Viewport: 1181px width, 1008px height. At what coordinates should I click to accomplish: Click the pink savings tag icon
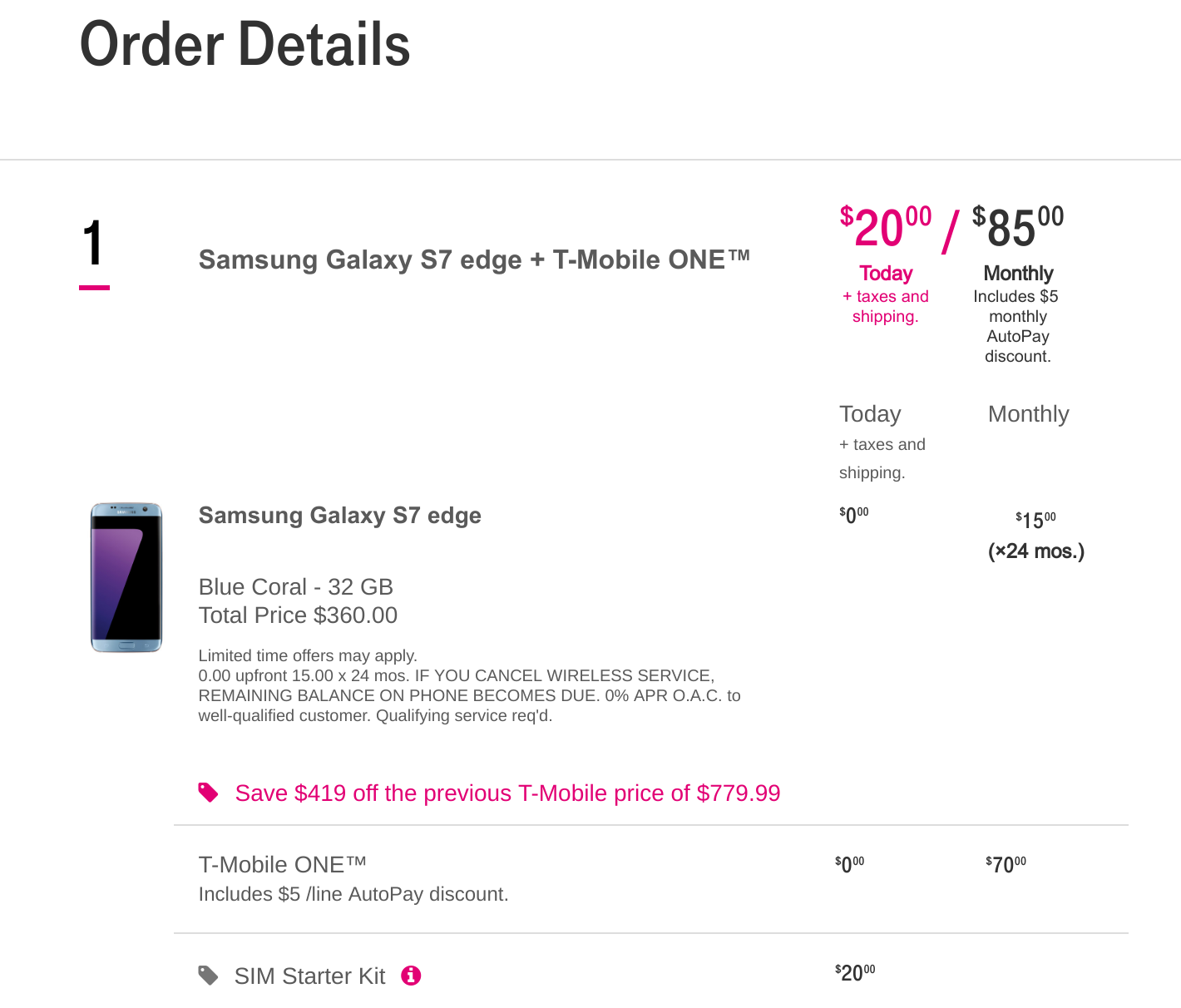[x=209, y=793]
